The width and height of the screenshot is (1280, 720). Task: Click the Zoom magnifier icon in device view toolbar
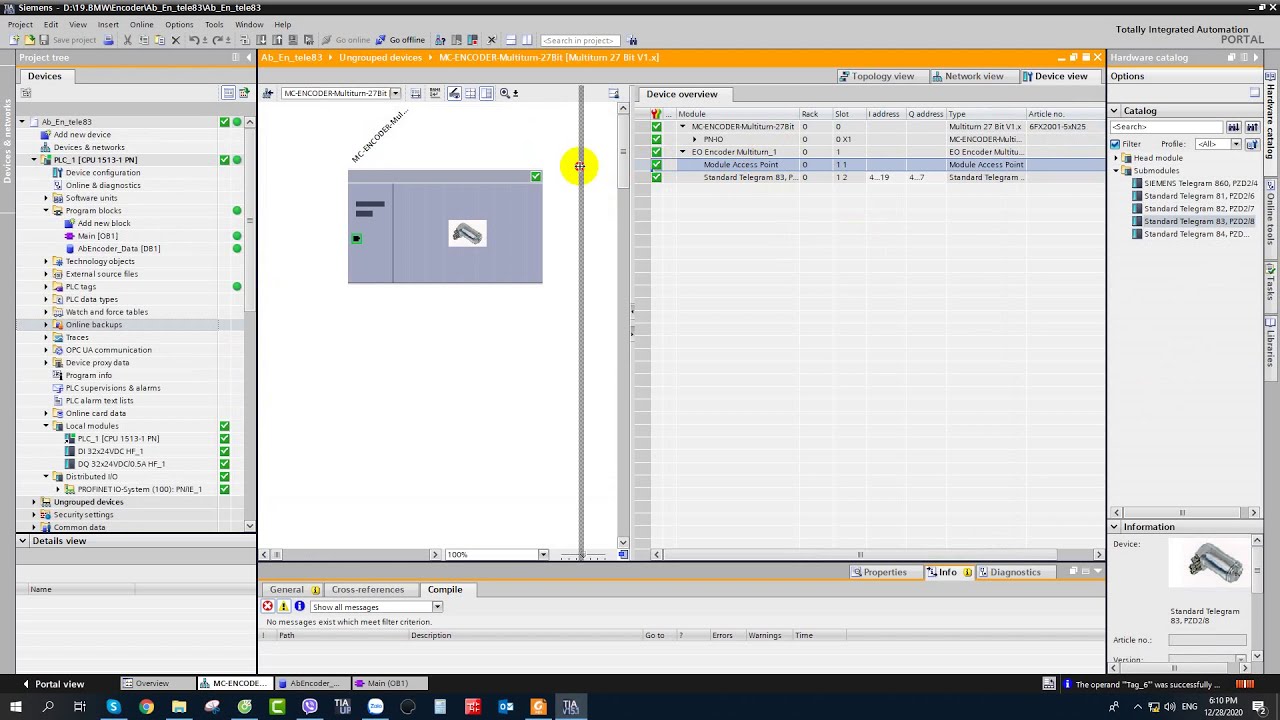(505, 93)
